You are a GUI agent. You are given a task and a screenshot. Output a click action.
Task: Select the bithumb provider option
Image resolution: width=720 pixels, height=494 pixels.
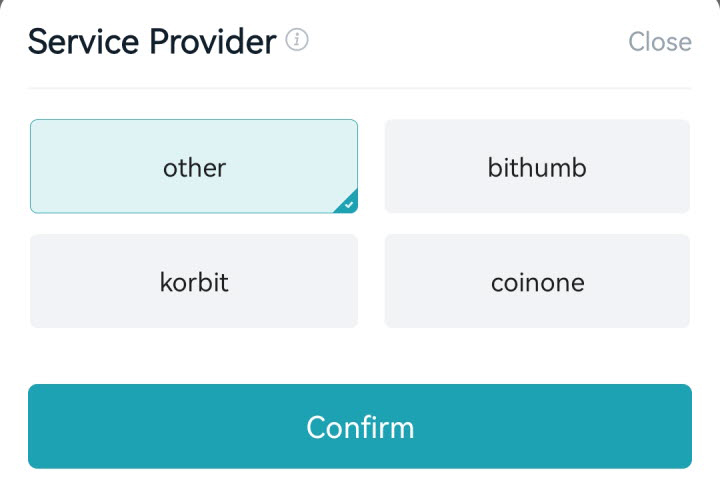537,166
